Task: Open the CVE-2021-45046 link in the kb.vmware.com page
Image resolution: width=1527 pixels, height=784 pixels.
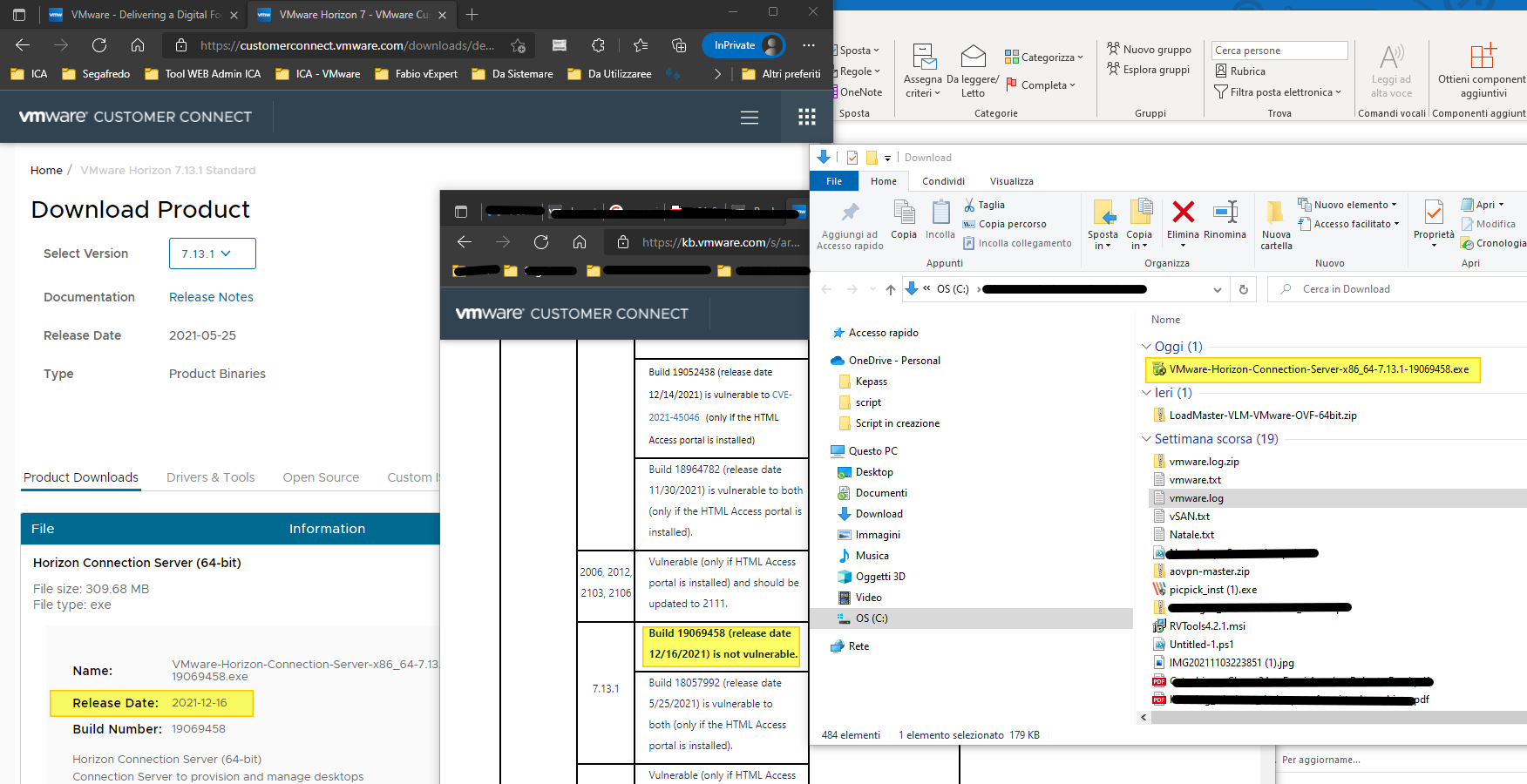Action: 720,406
